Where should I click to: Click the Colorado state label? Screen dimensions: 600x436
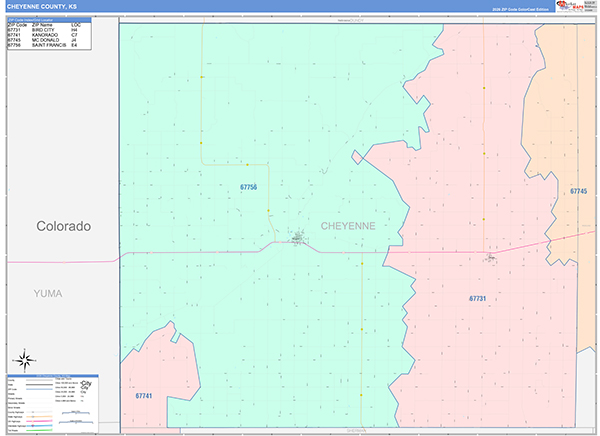coord(63,226)
